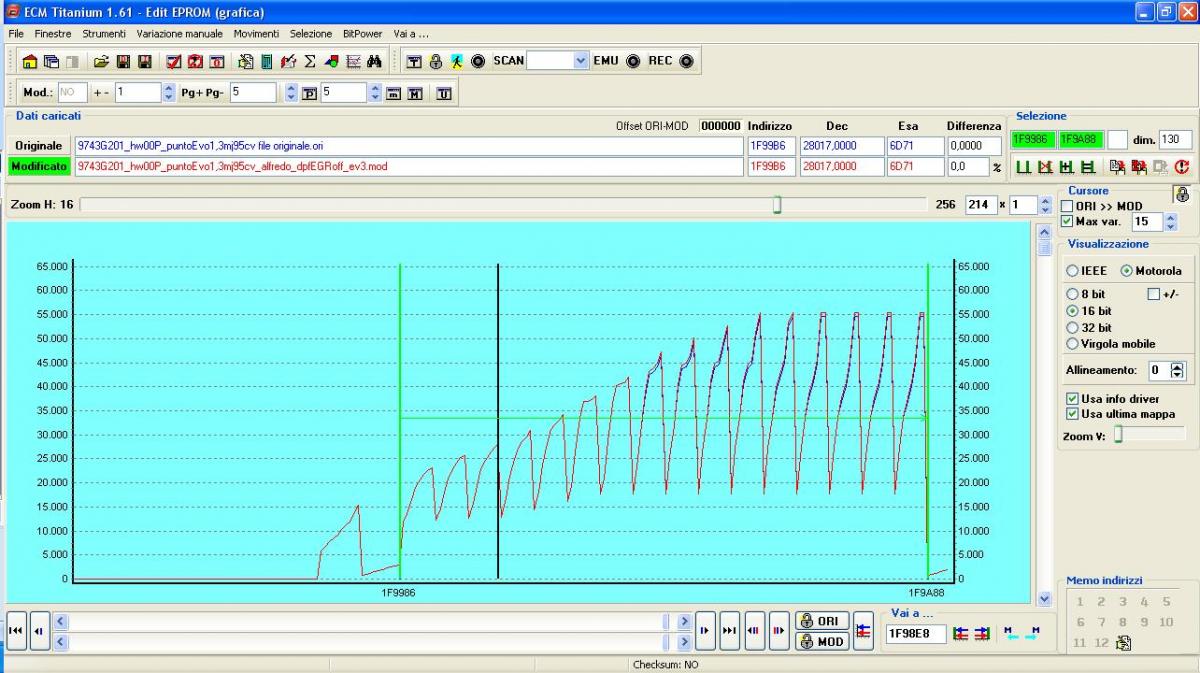1200x673 pixels.
Task: Click the round EMU indicator button
Action: pos(633,61)
